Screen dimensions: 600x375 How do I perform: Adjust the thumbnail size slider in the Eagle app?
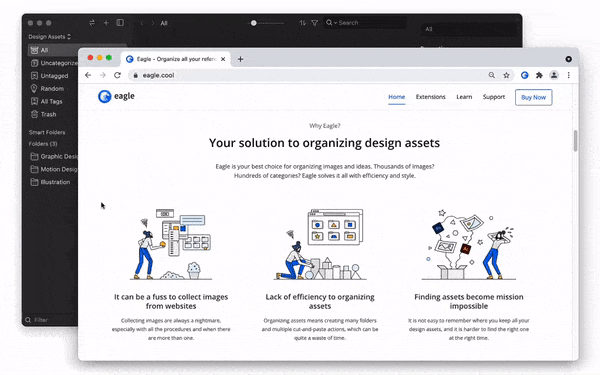pos(254,23)
